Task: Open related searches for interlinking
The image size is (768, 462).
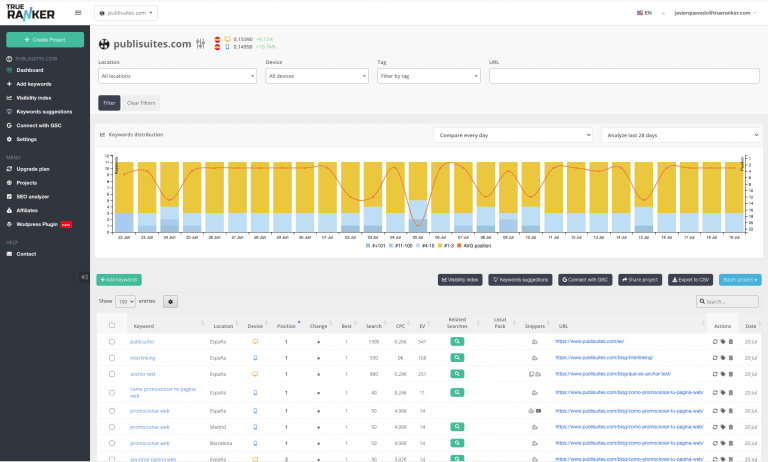Action: coord(457,358)
